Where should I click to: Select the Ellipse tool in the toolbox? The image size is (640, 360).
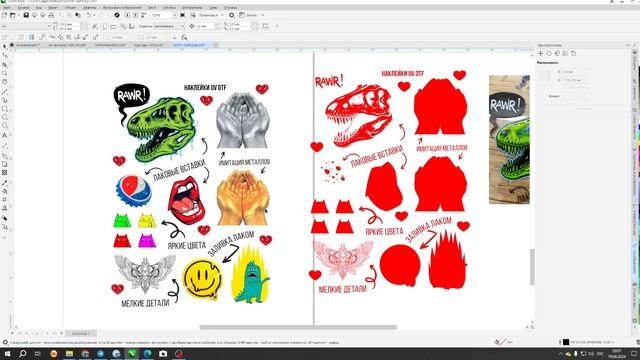(4, 117)
